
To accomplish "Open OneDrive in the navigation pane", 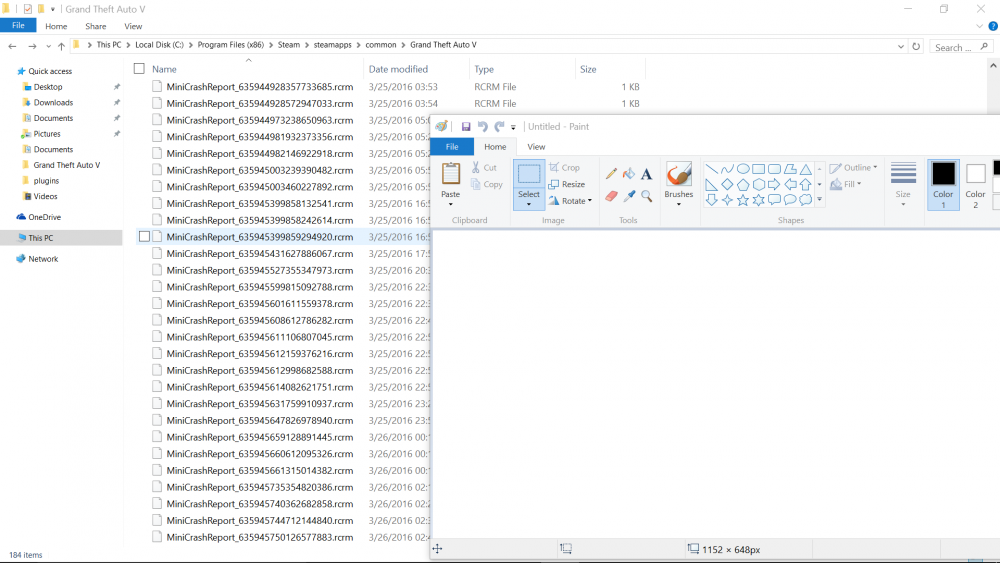I will (x=45, y=217).
